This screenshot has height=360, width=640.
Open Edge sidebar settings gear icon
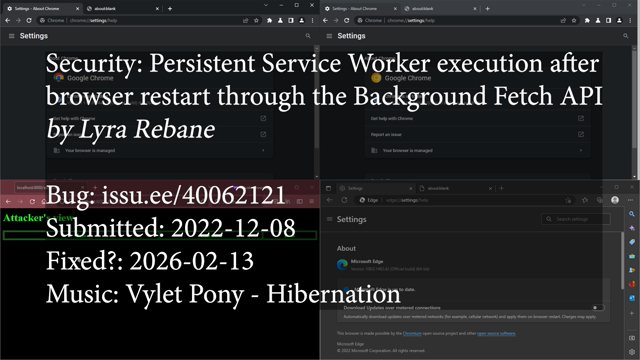(x=631, y=352)
